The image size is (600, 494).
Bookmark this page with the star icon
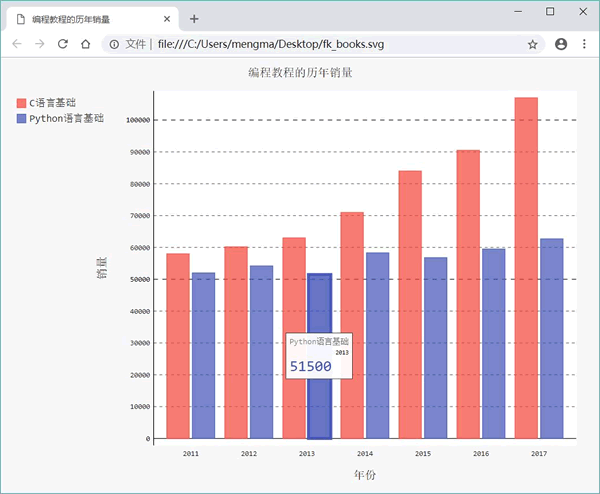click(533, 44)
